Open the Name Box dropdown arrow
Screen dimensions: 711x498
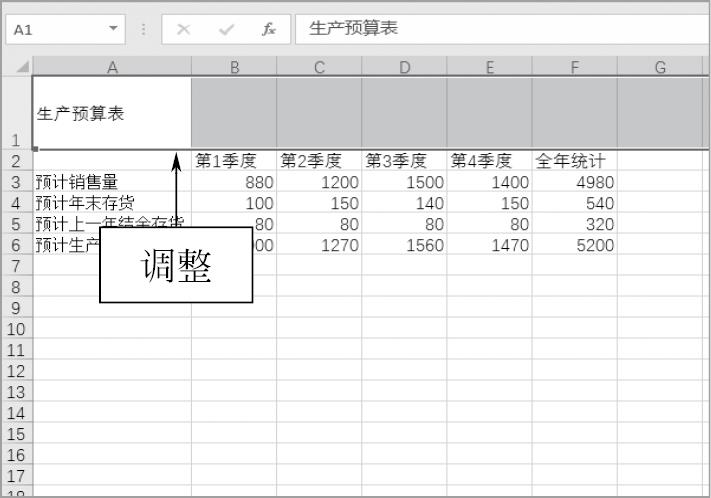[113, 29]
